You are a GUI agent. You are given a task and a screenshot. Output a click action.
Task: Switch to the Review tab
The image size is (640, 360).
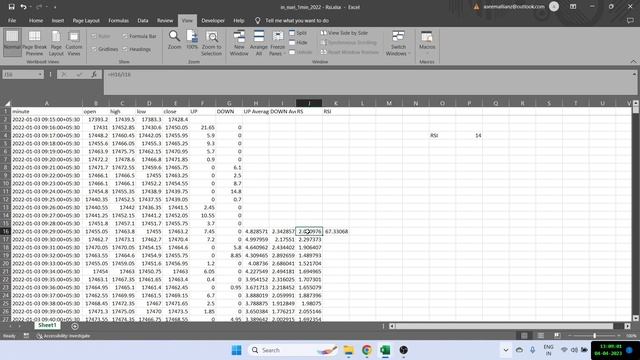[165, 20]
